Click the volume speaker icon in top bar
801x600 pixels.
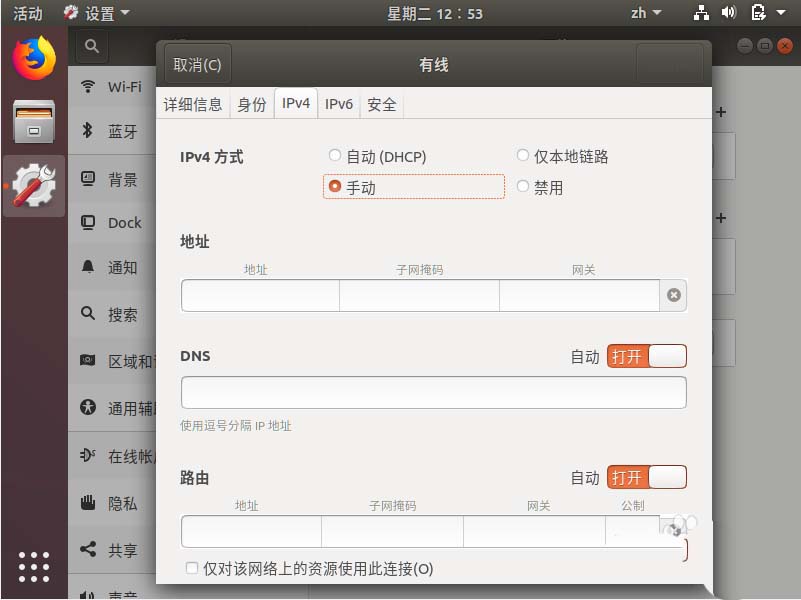(728, 13)
